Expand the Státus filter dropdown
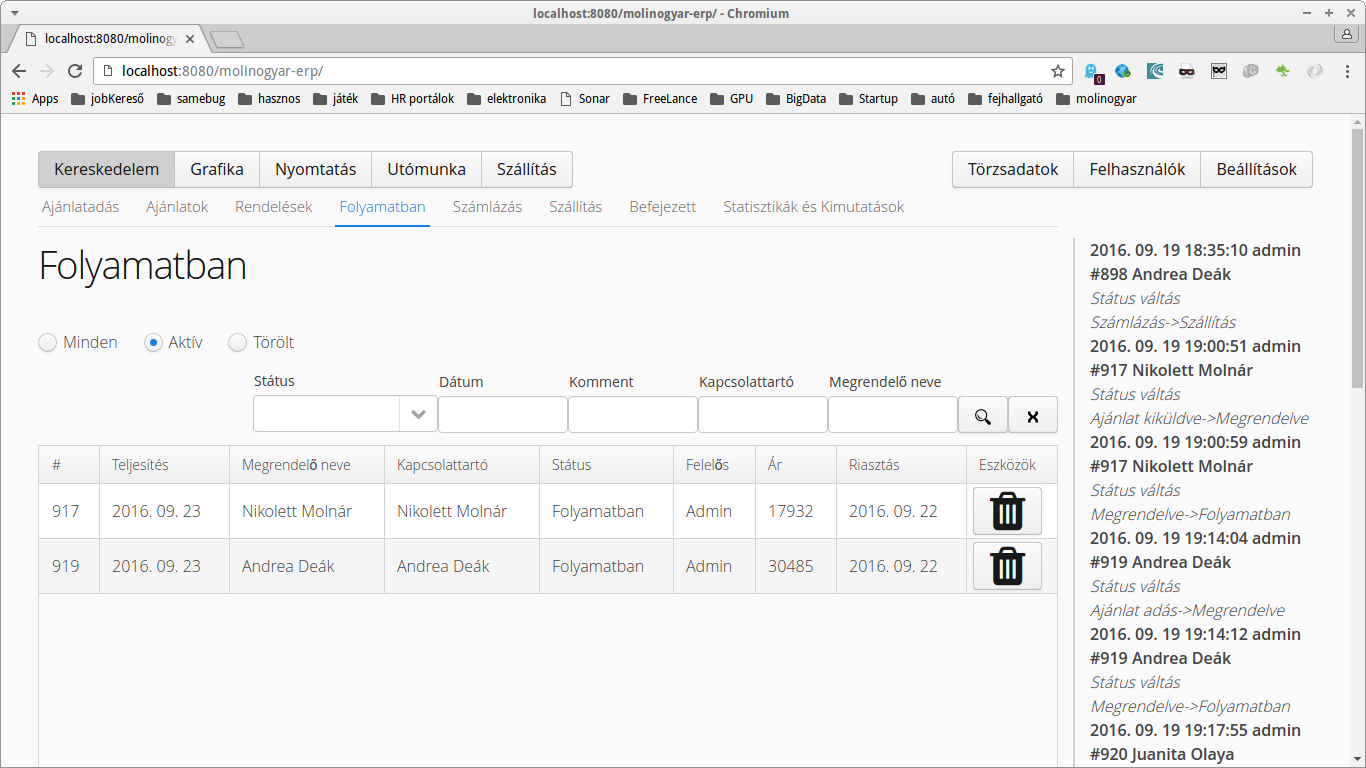 418,414
